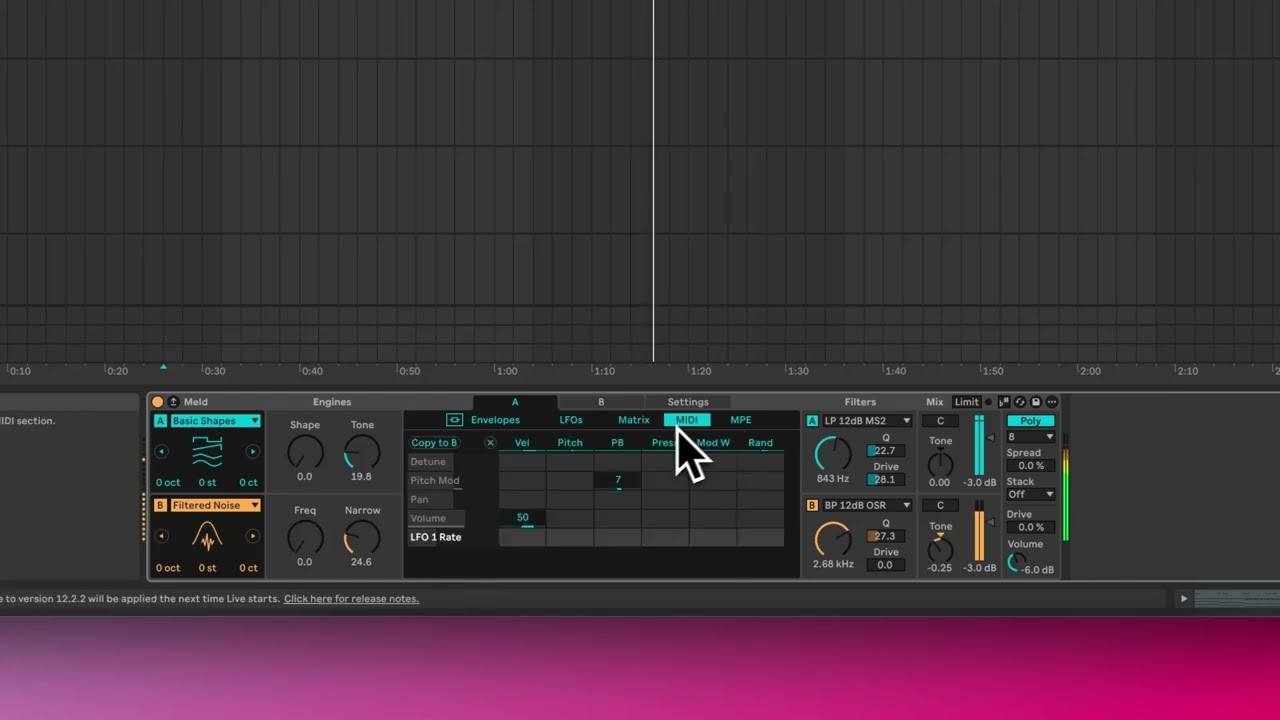Viewport: 1280px width, 720px height.
Task: Select previous oscillator for Engine B
Action: click(161, 536)
